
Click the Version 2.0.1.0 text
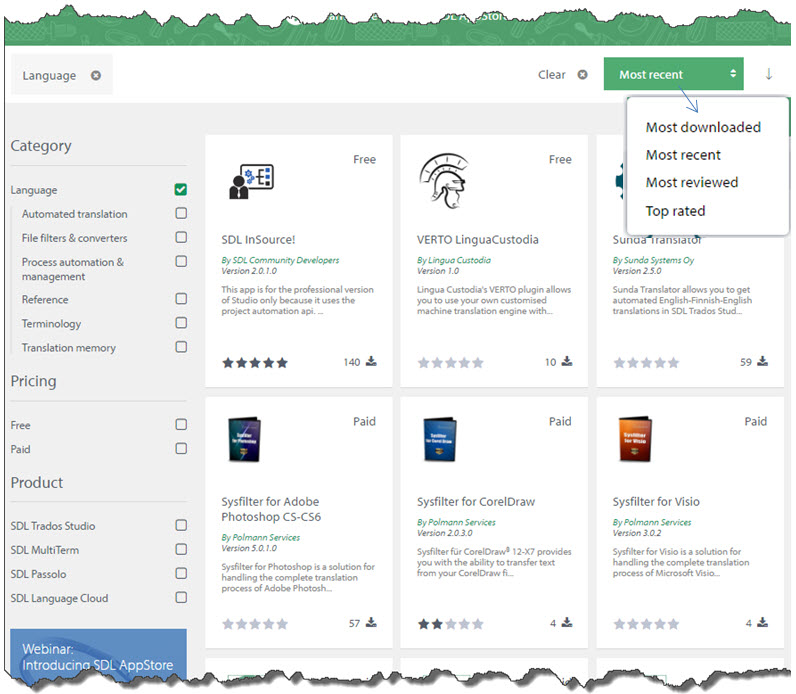coord(249,271)
